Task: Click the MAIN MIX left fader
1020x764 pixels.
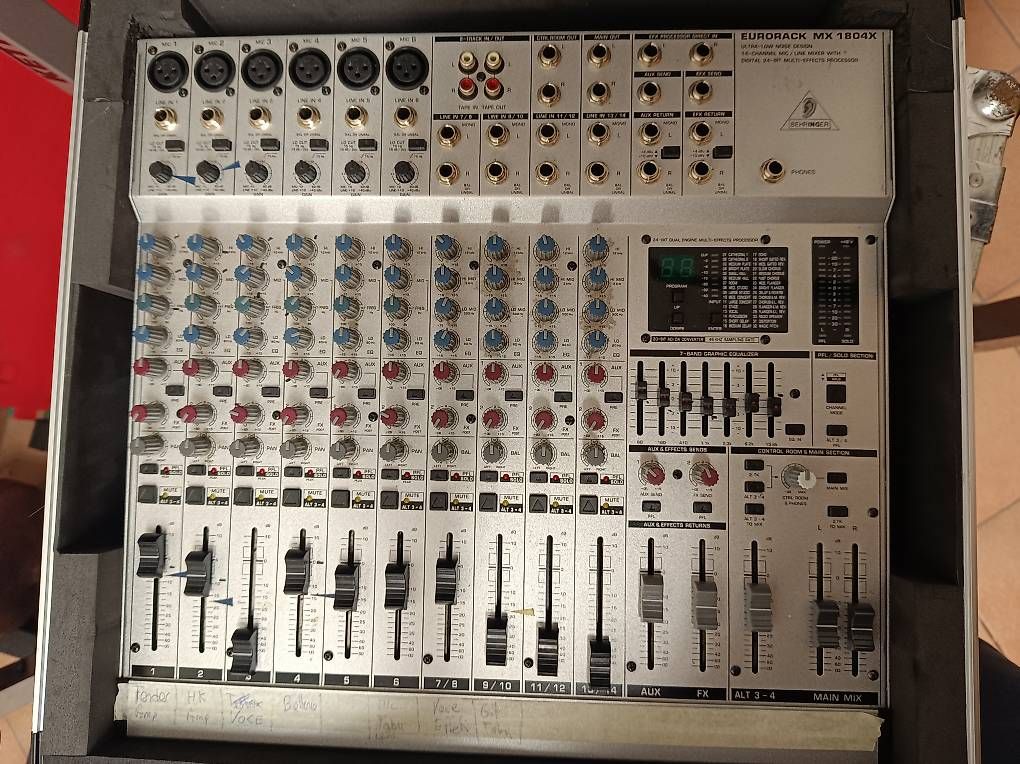Action: tap(827, 624)
